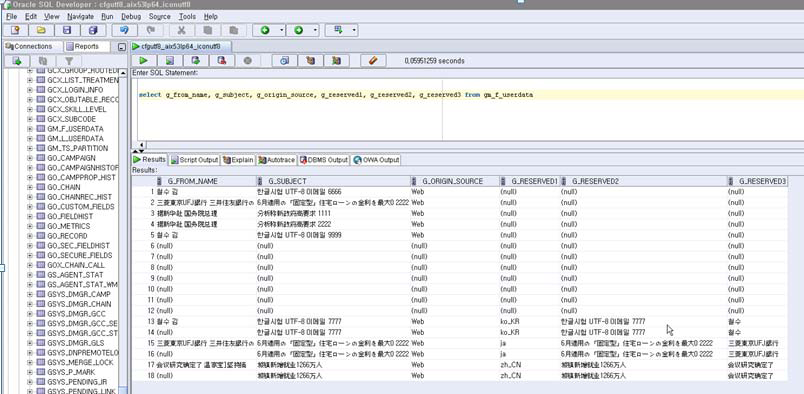
Task: Expand the GSYS_P_MARK table node
Action: 30,372
